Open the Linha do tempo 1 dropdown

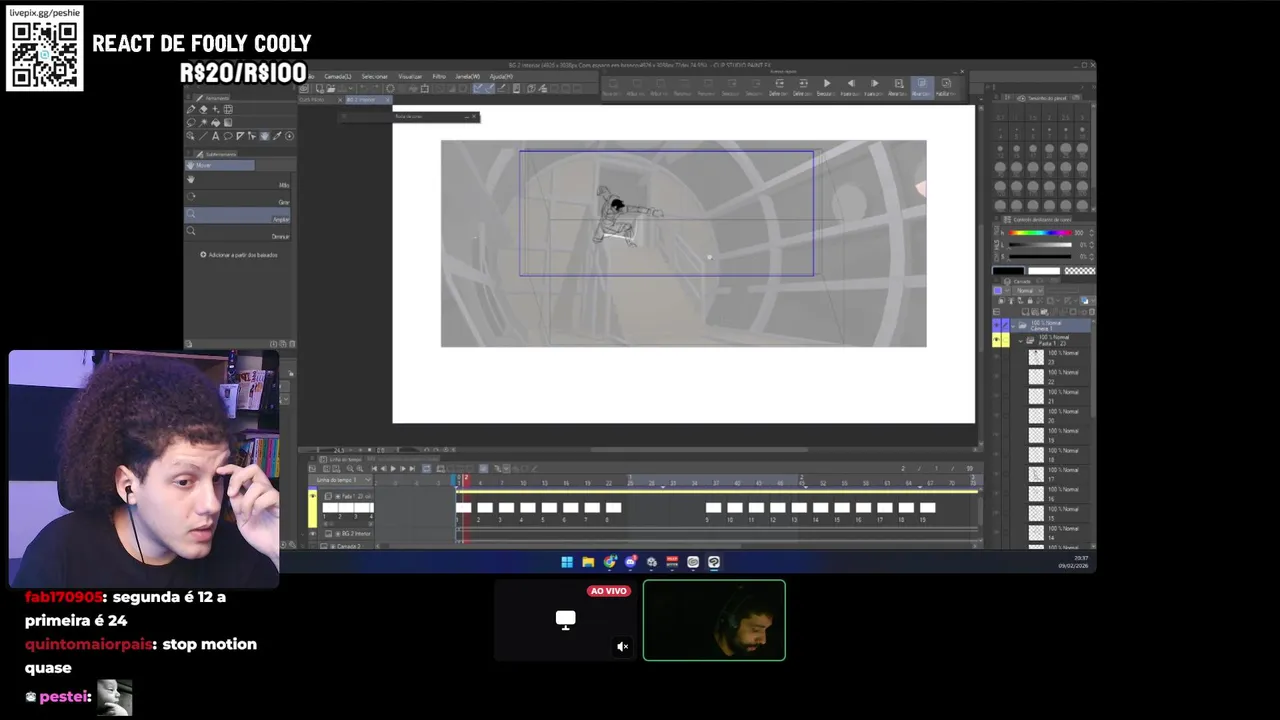[340, 480]
